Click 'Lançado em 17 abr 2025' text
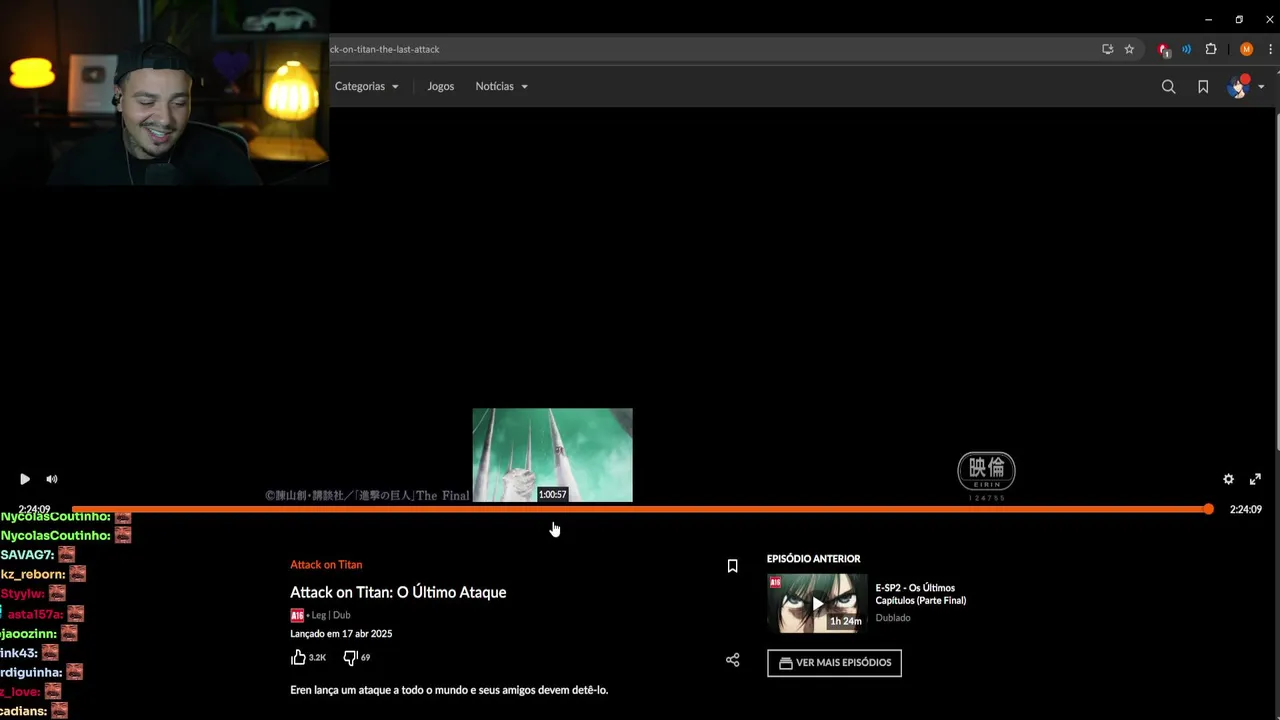The height and width of the screenshot is (720, 1280). pyautogui.click(x=341, y=634)
